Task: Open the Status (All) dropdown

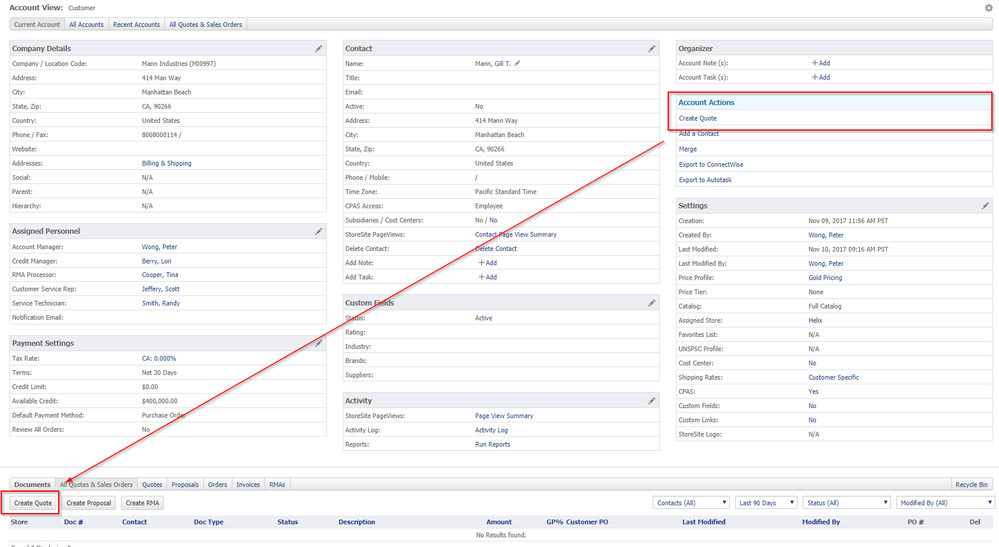Action: tap(846, 503)
